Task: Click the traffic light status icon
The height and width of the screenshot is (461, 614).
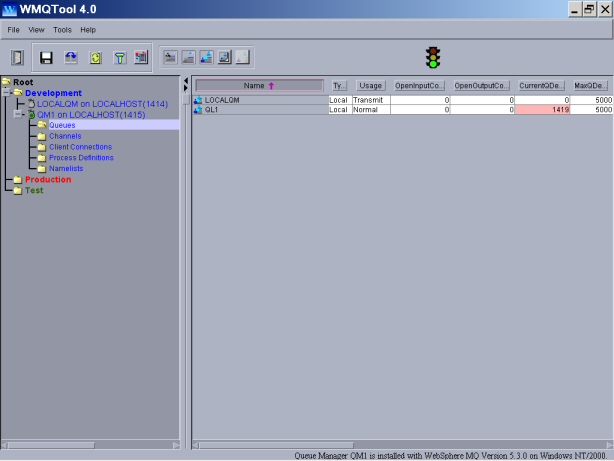Action: [x=433, y=58]
